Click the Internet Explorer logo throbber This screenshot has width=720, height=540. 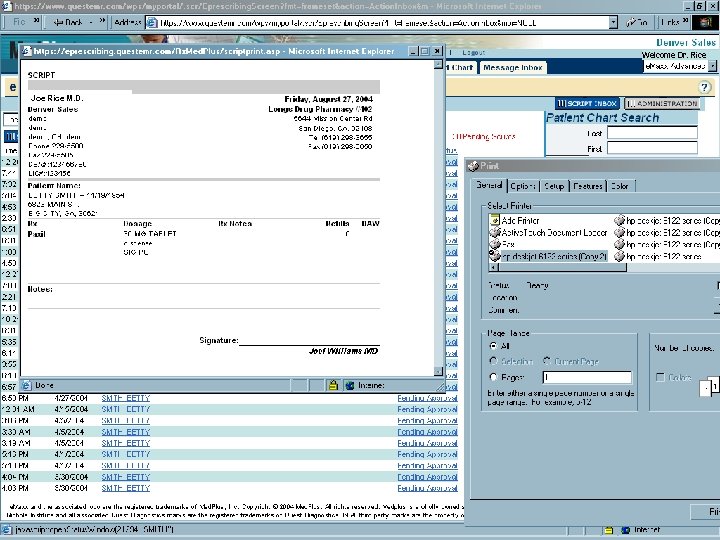(705, 22)
